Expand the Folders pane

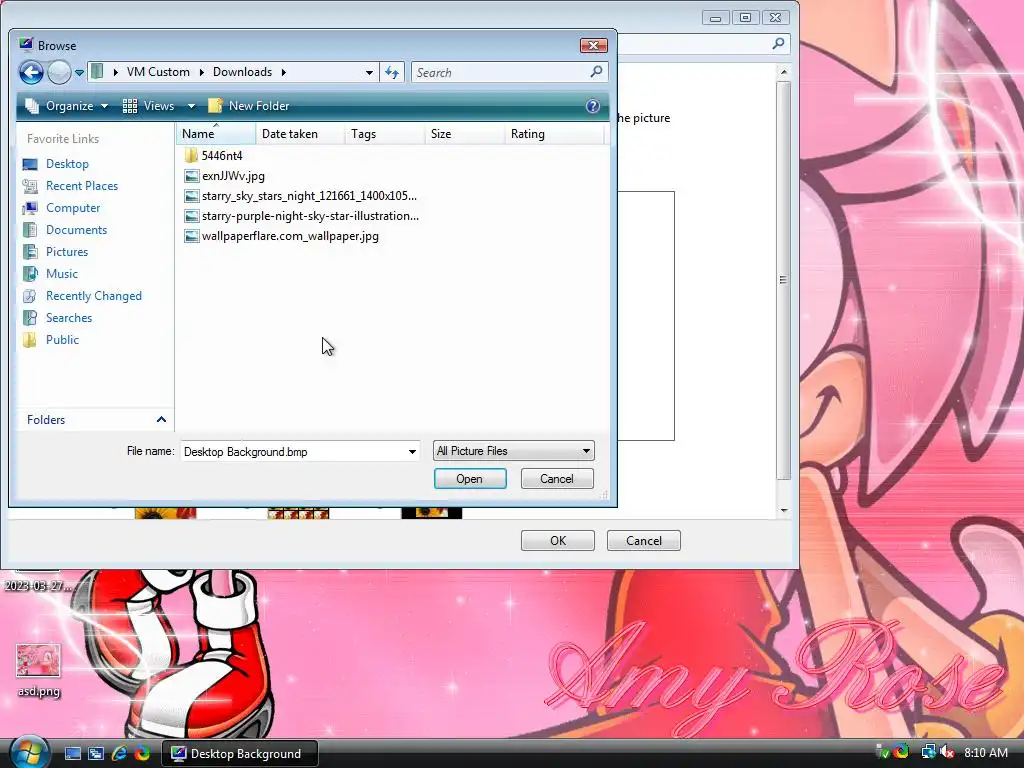click(x=161, y=420)
